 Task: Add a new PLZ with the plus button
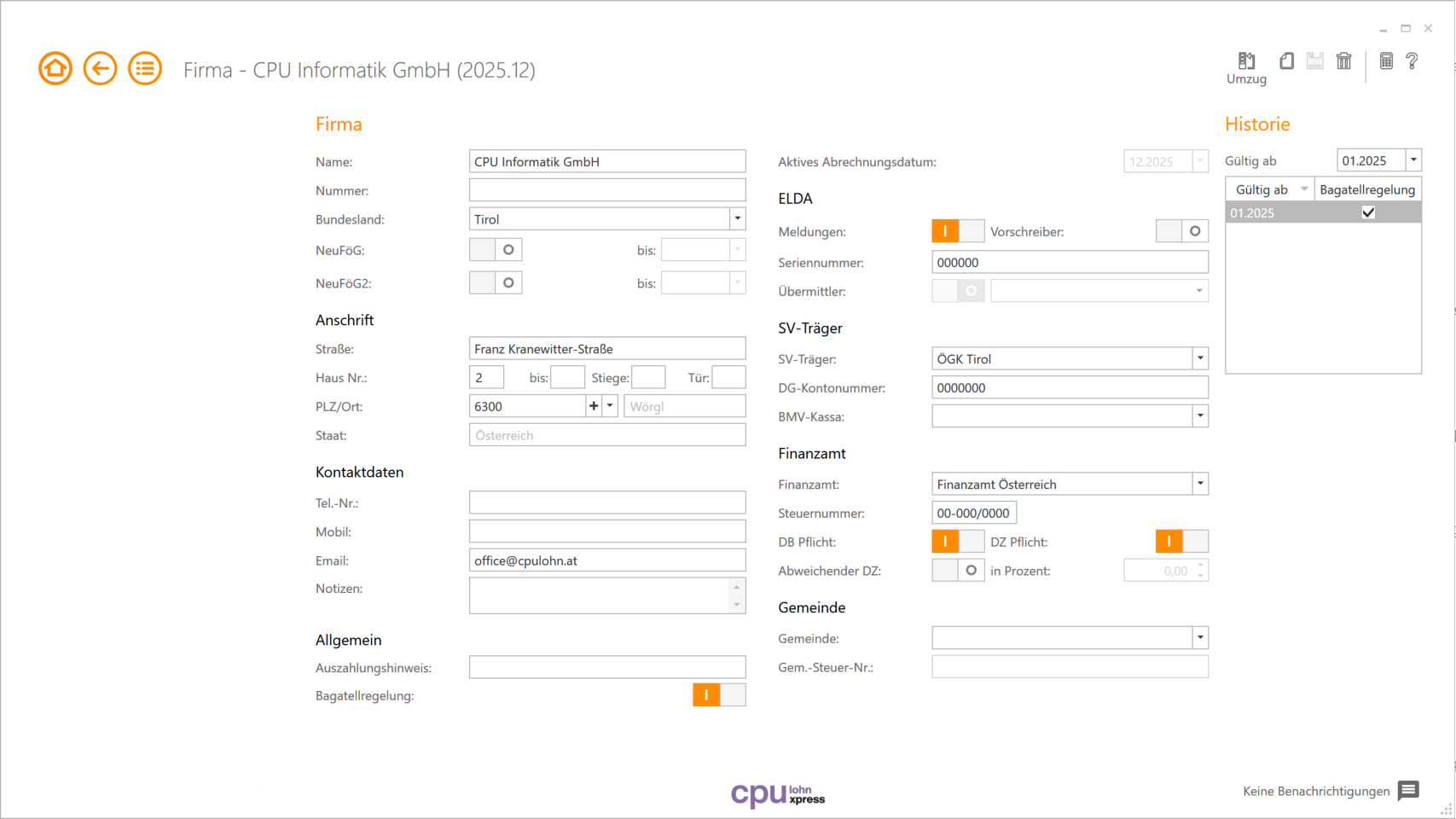(593, 405)
